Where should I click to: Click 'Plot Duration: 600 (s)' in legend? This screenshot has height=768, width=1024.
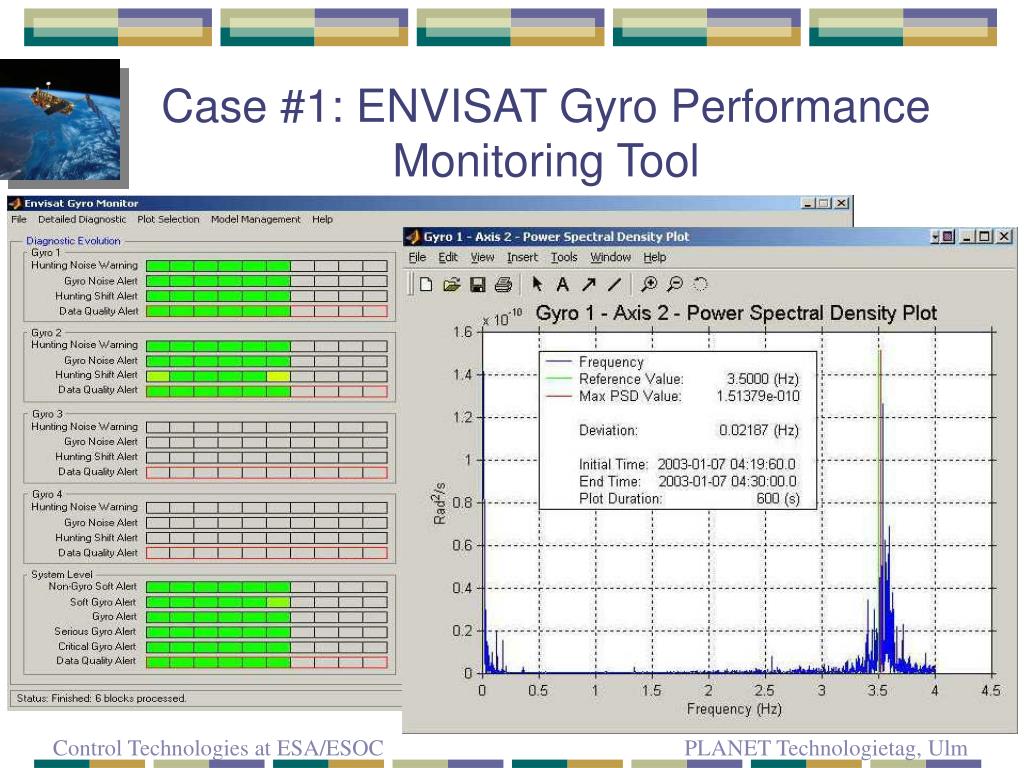point(689,499)
